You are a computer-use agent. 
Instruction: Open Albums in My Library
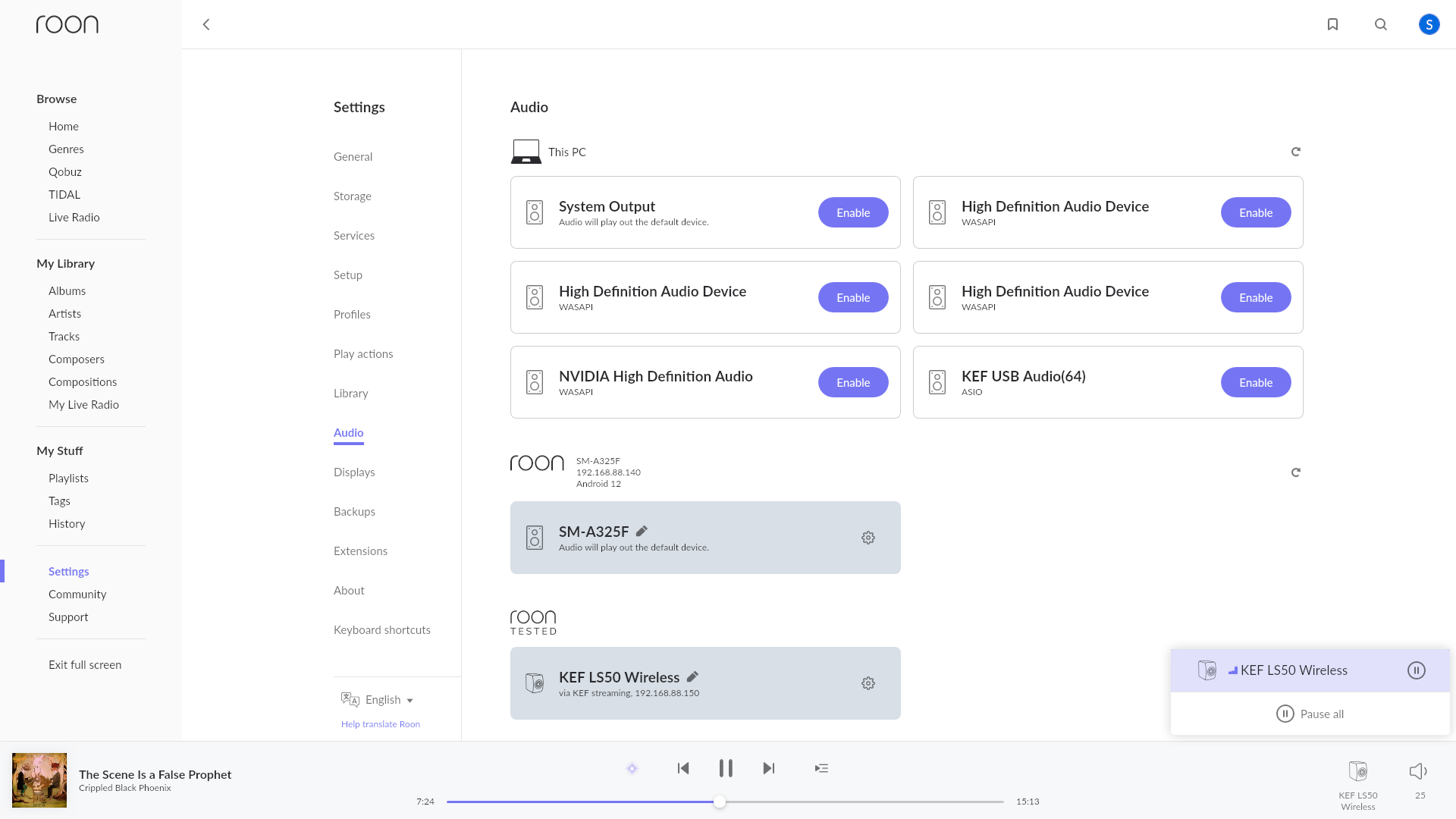[67, 291]
